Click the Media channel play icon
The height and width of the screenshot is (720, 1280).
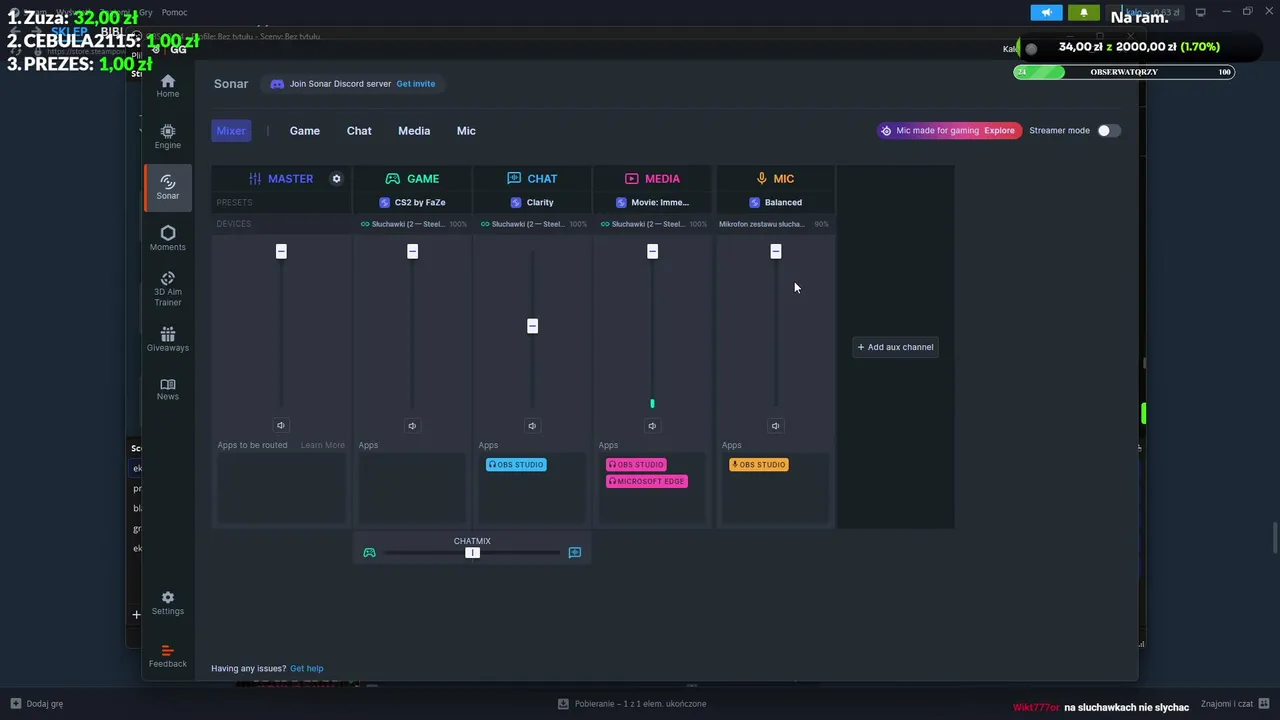pos(632,179)
